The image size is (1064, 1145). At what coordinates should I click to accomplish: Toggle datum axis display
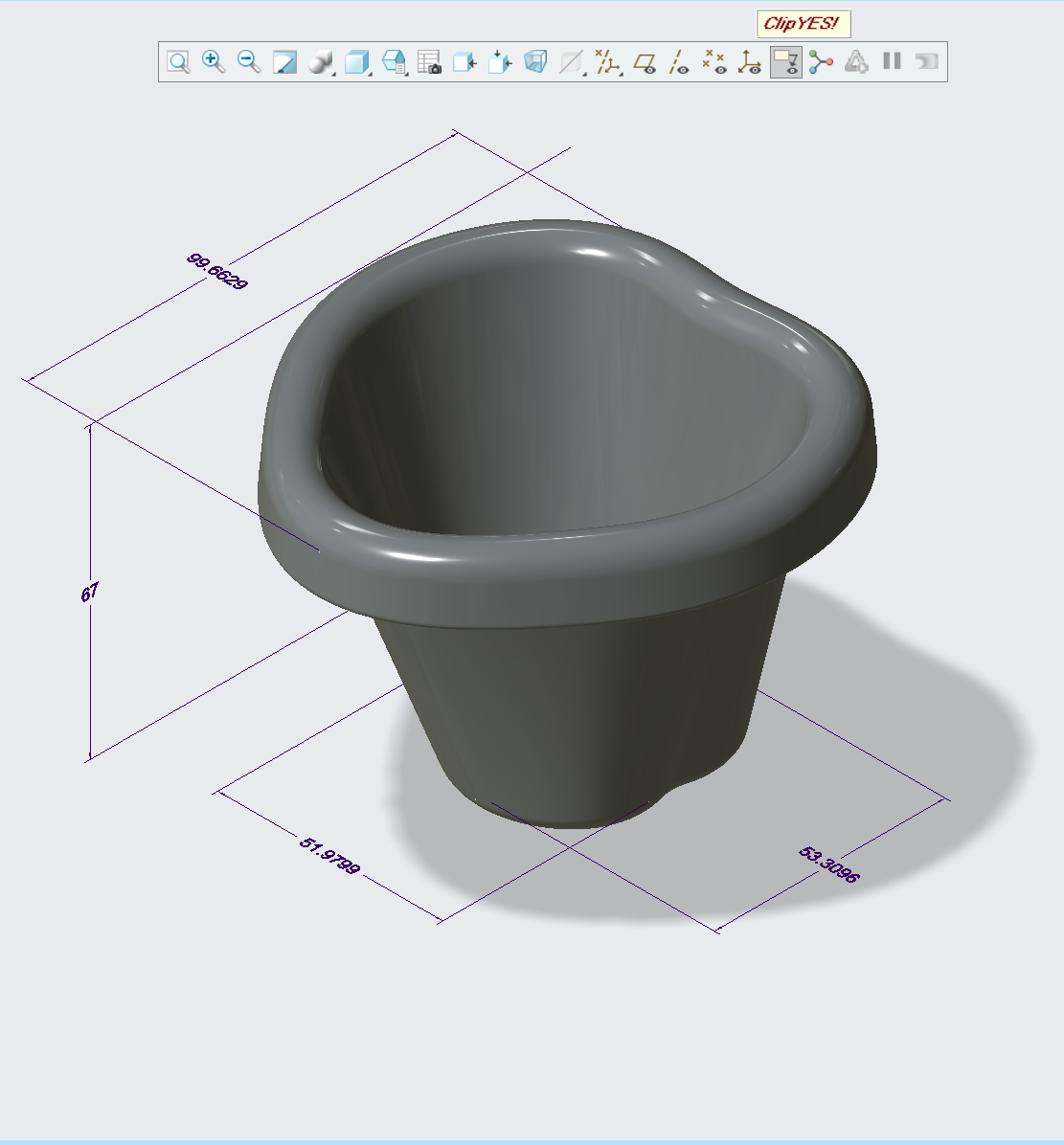point(679,62)
